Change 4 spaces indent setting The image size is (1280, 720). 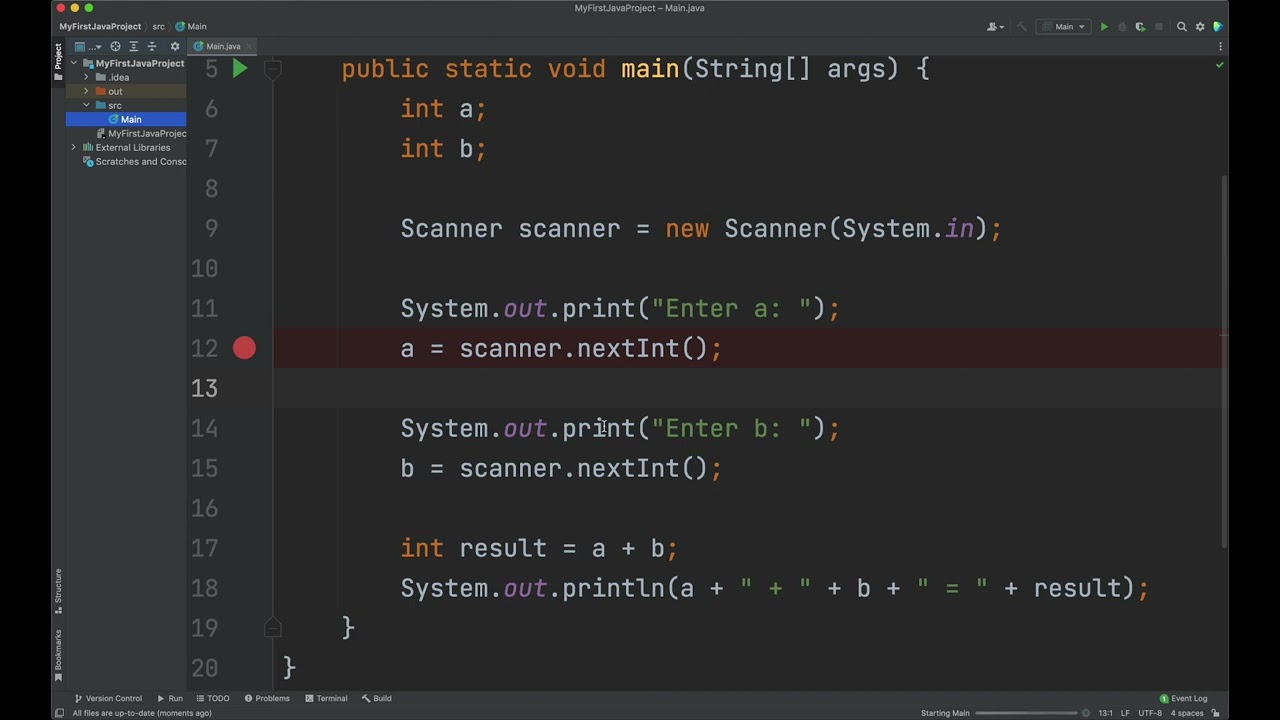click(1187, 713)
